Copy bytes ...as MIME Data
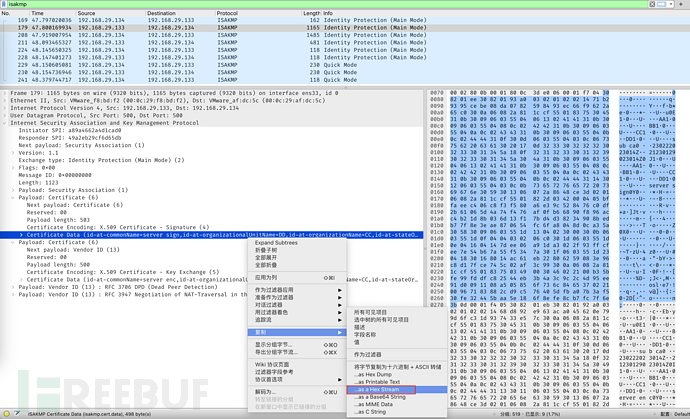Viewport: 690px width, 419px height. [x=397, y=404]
